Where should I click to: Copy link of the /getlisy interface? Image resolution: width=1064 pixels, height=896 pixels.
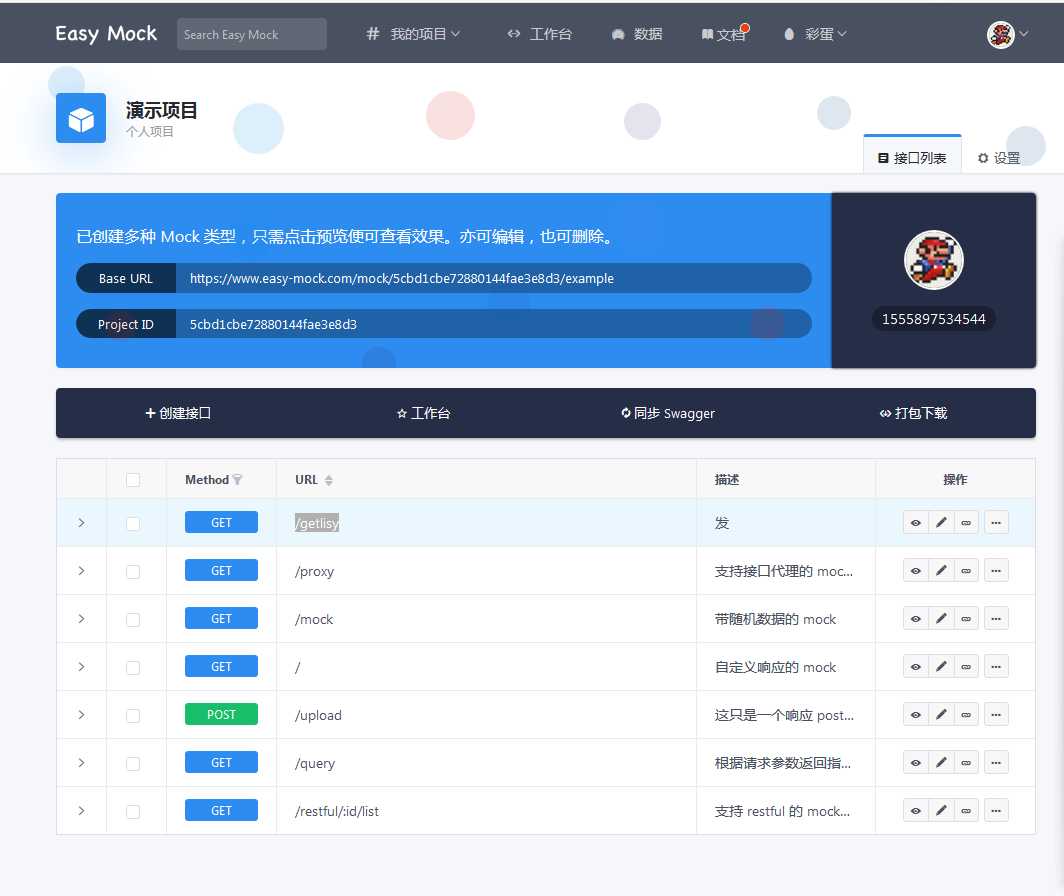(966, 523)
